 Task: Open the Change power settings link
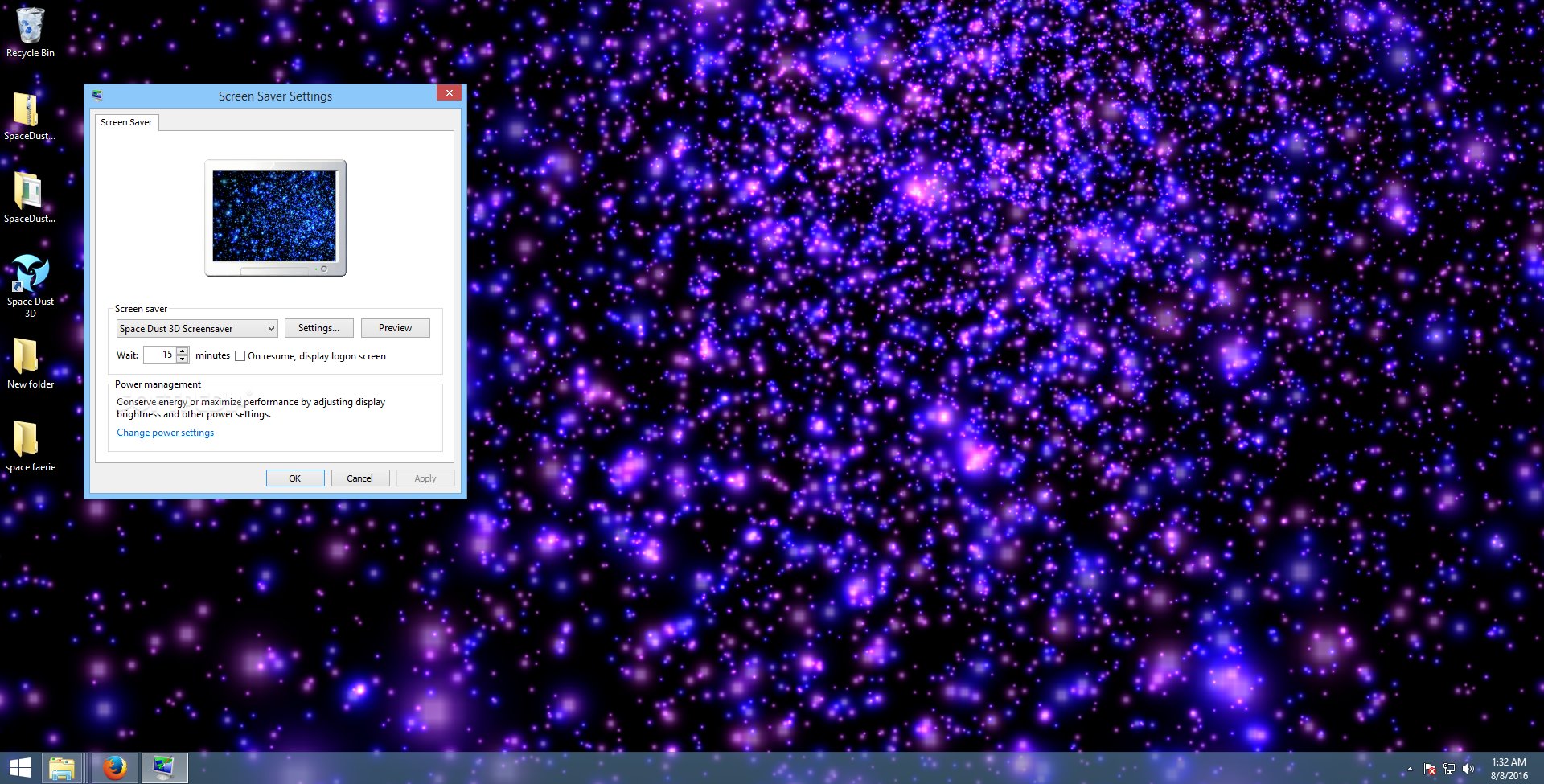[165, 433]
